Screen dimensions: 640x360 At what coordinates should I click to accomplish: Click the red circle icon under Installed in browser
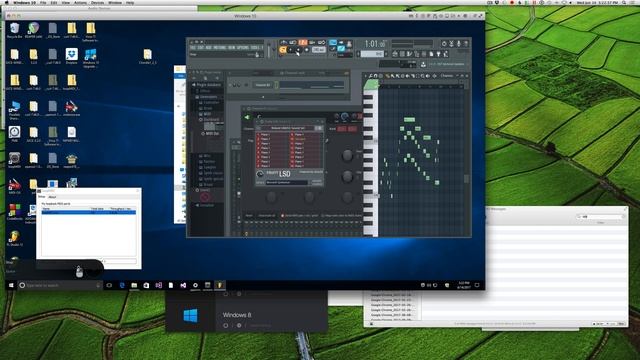[x=205, y=198]
